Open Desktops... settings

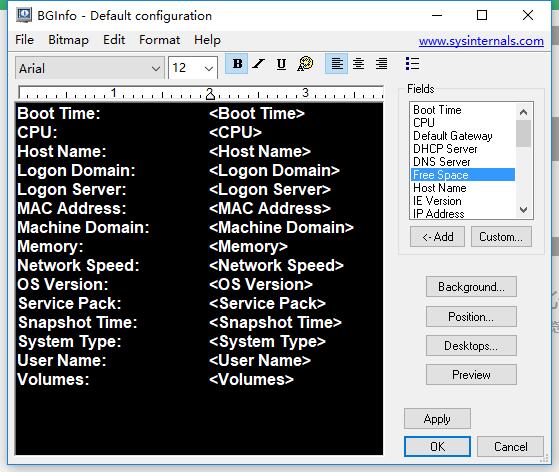pyautogui.click(x=471, y=345)
